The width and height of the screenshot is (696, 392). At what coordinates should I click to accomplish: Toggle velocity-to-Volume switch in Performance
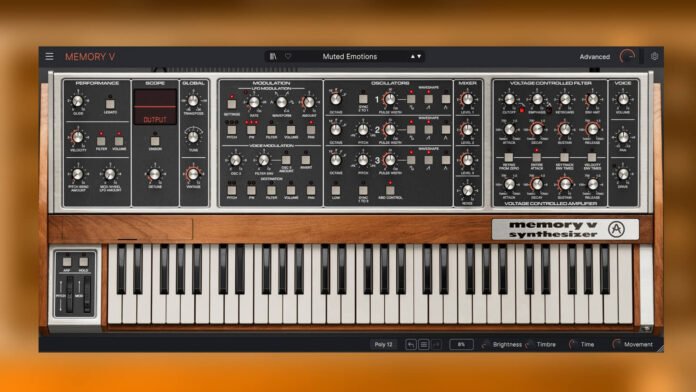click(119, 141)
